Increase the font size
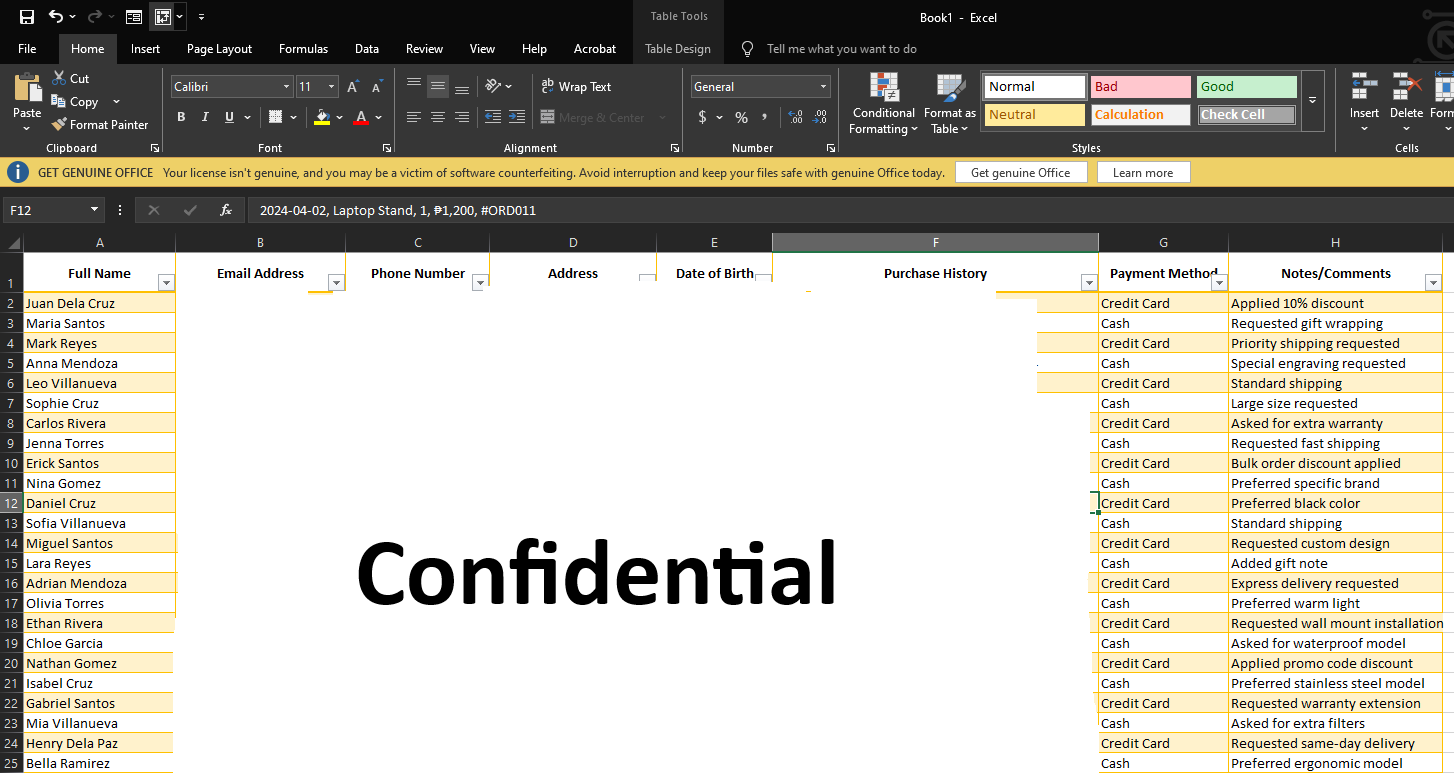 (353, 87)
